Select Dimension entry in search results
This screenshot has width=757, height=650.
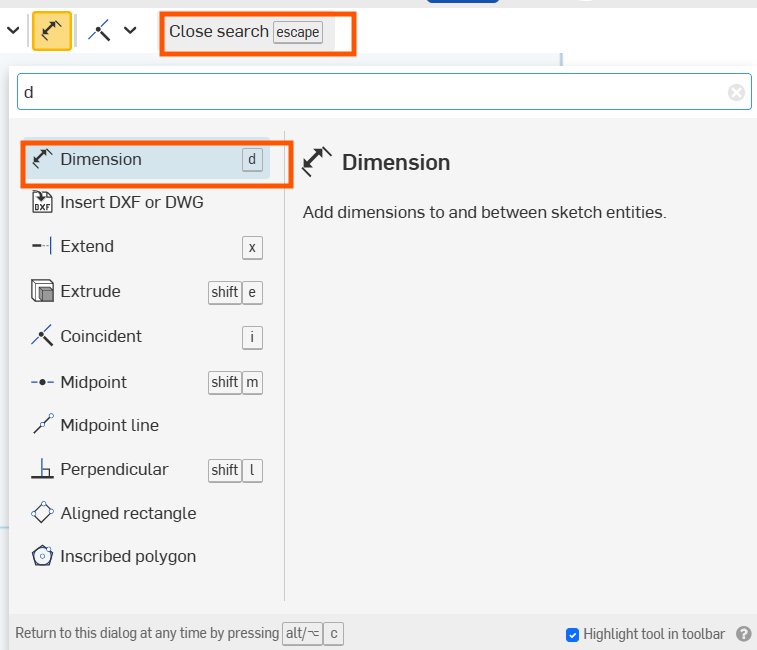[x=101, y=159]
